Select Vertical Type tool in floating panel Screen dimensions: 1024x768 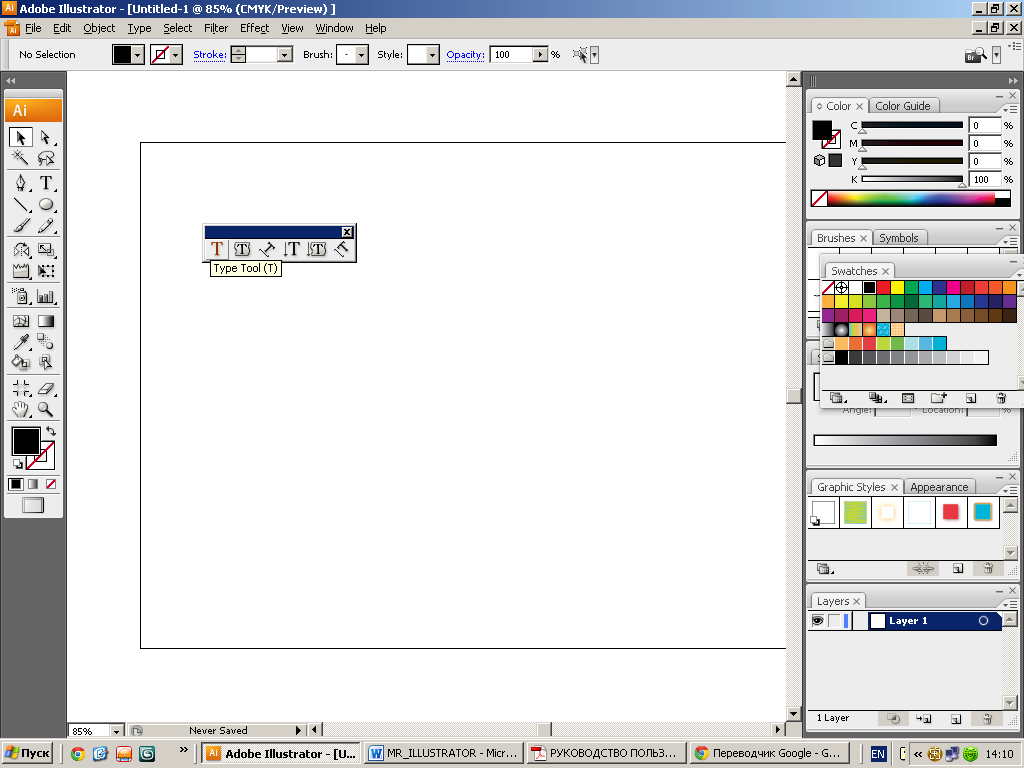(291, 249)
